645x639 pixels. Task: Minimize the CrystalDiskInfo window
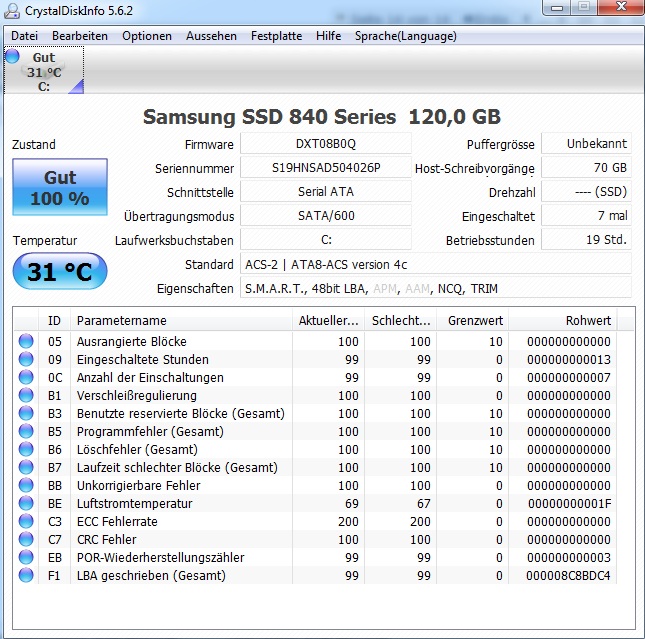(x=557, y=8)
